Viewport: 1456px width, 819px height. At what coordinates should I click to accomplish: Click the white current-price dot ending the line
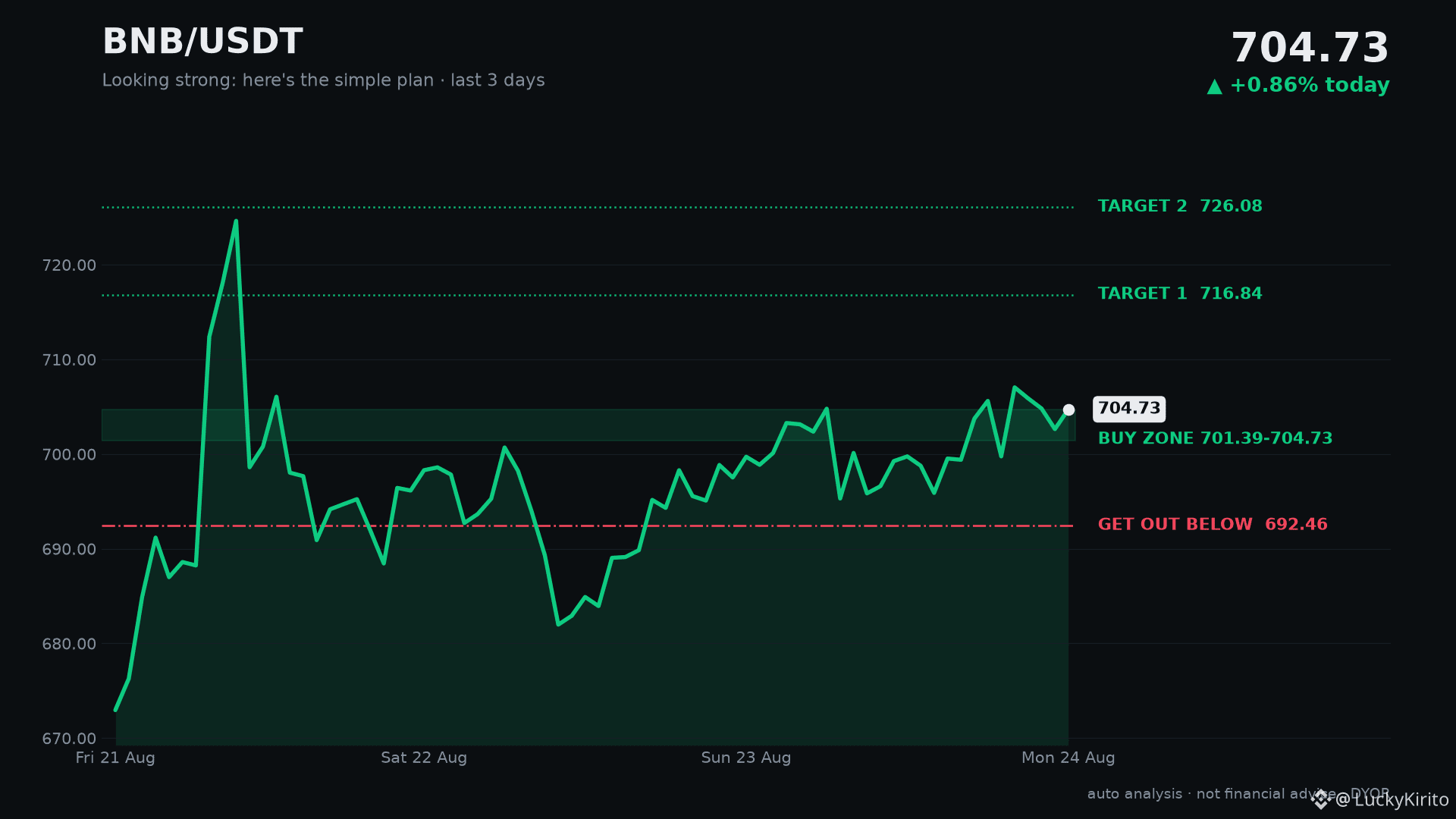pos(1068,409)
